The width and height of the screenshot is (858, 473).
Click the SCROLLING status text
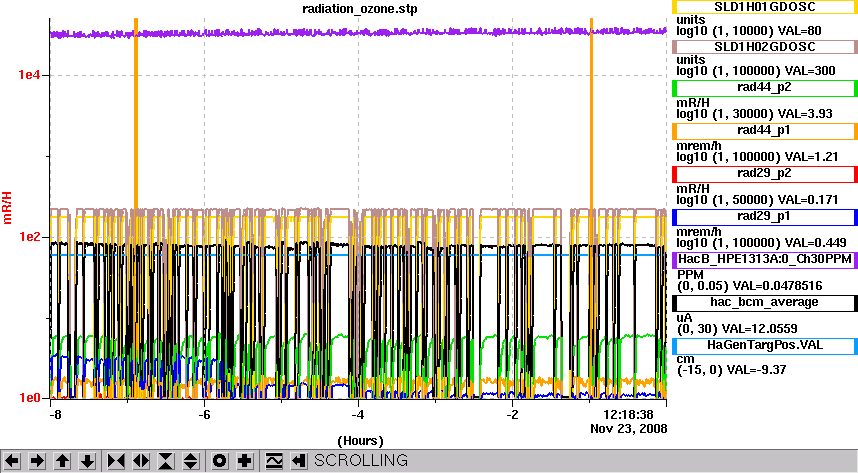[361, 460]
